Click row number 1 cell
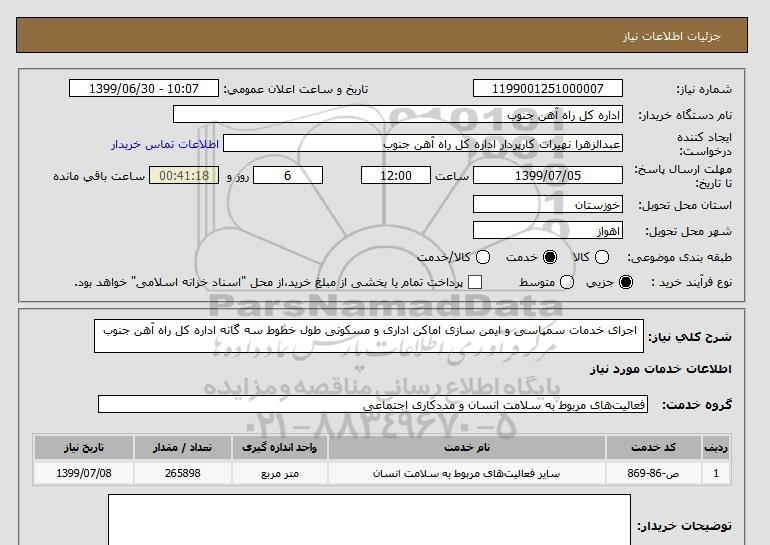The width and height of the screenshot is (770, 545). [716, 473]
